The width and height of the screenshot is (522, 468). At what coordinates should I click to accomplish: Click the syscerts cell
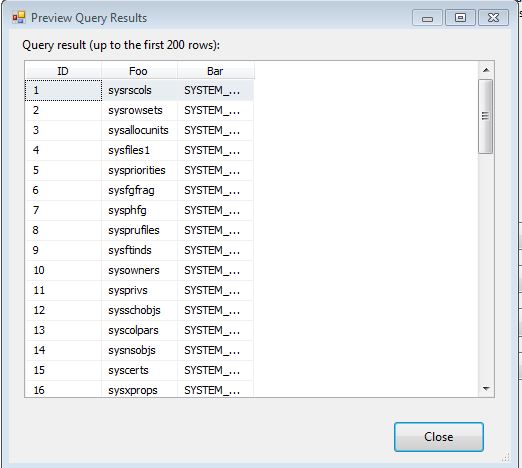pyautogui.click(x=139, y=370)
